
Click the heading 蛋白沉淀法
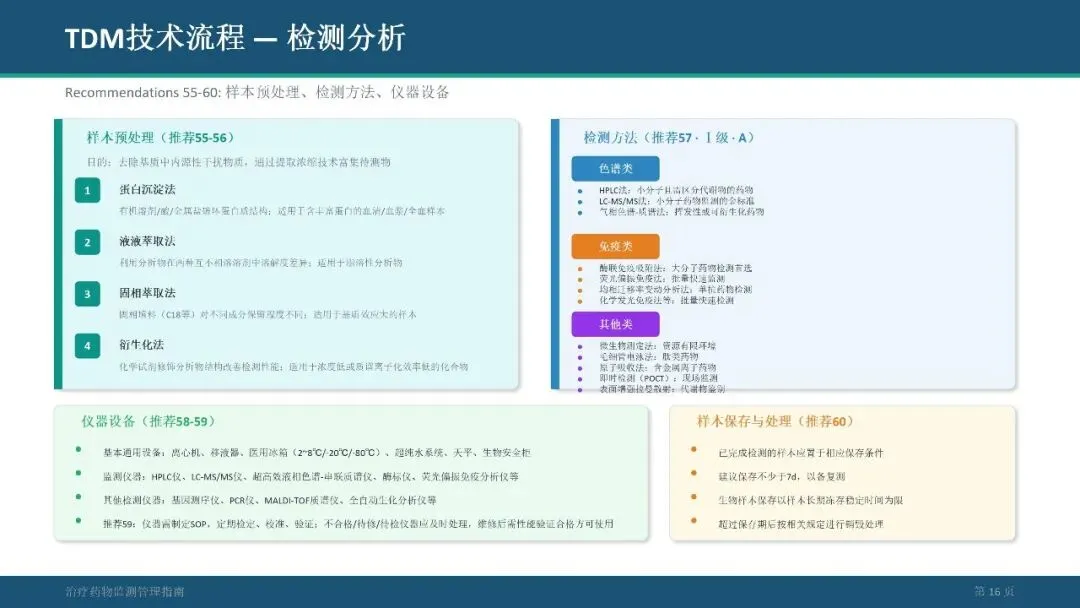pos(147,189)
